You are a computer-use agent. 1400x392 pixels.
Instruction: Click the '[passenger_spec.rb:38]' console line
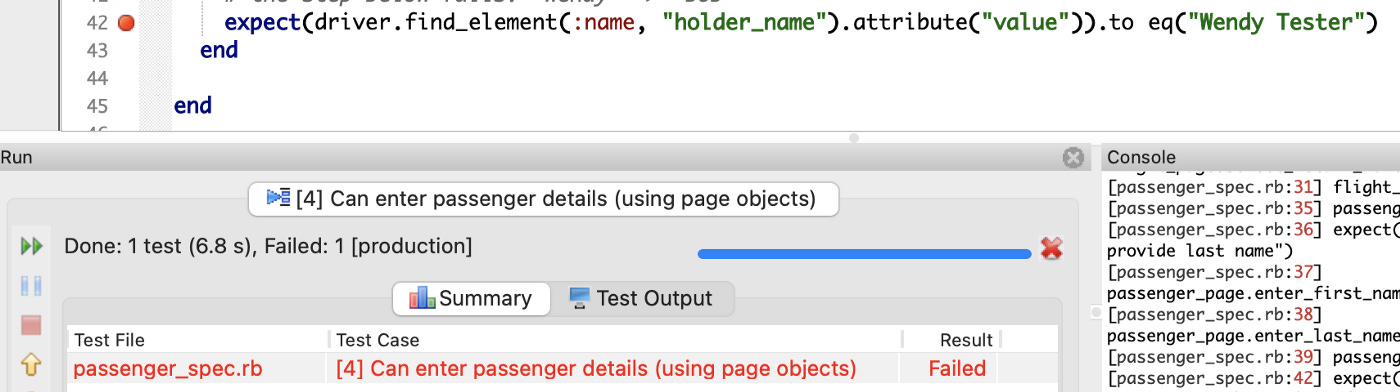[1215, 314]
